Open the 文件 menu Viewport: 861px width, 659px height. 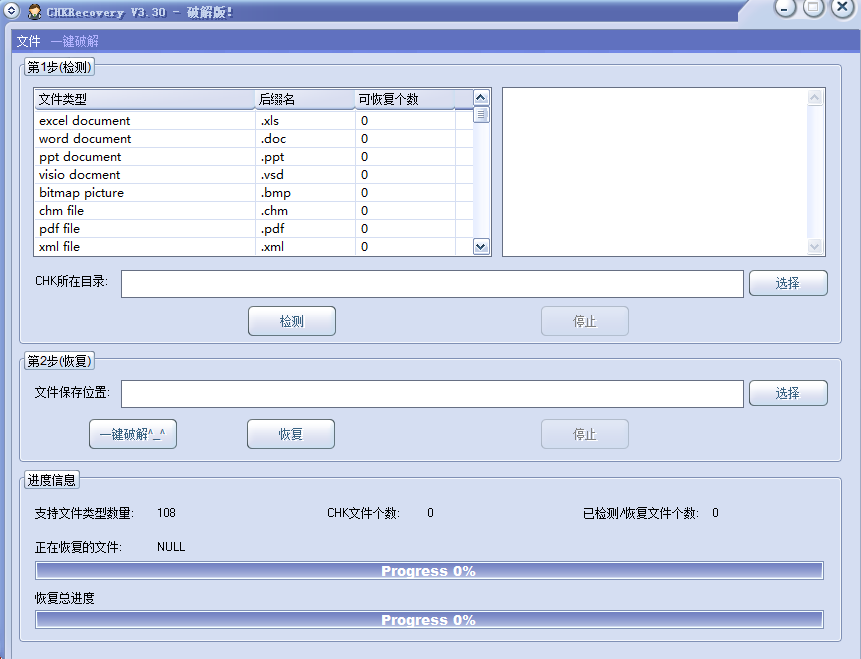pos(29,42)
